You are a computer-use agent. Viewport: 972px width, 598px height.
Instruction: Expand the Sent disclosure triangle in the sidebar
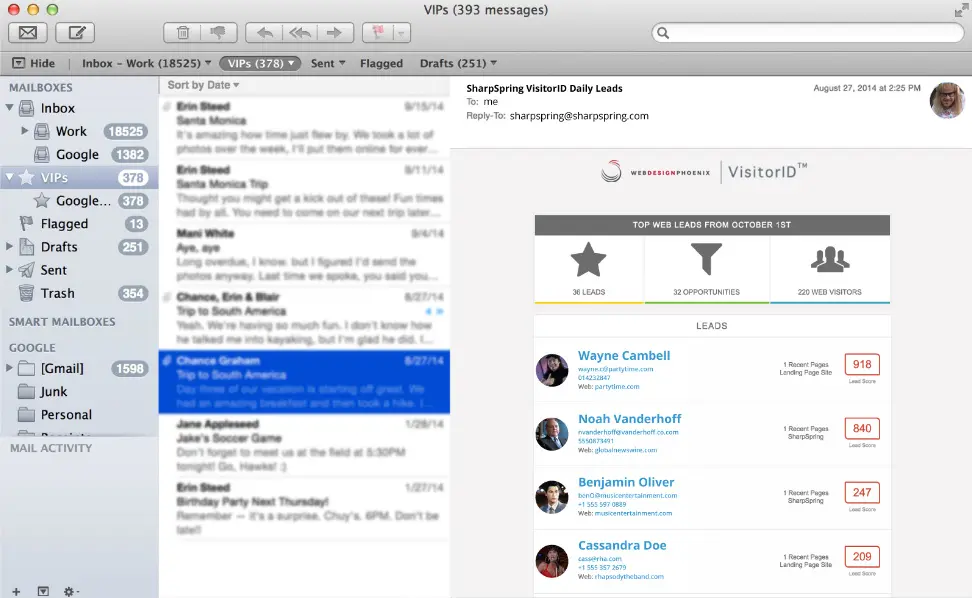[x=9, y=270]
